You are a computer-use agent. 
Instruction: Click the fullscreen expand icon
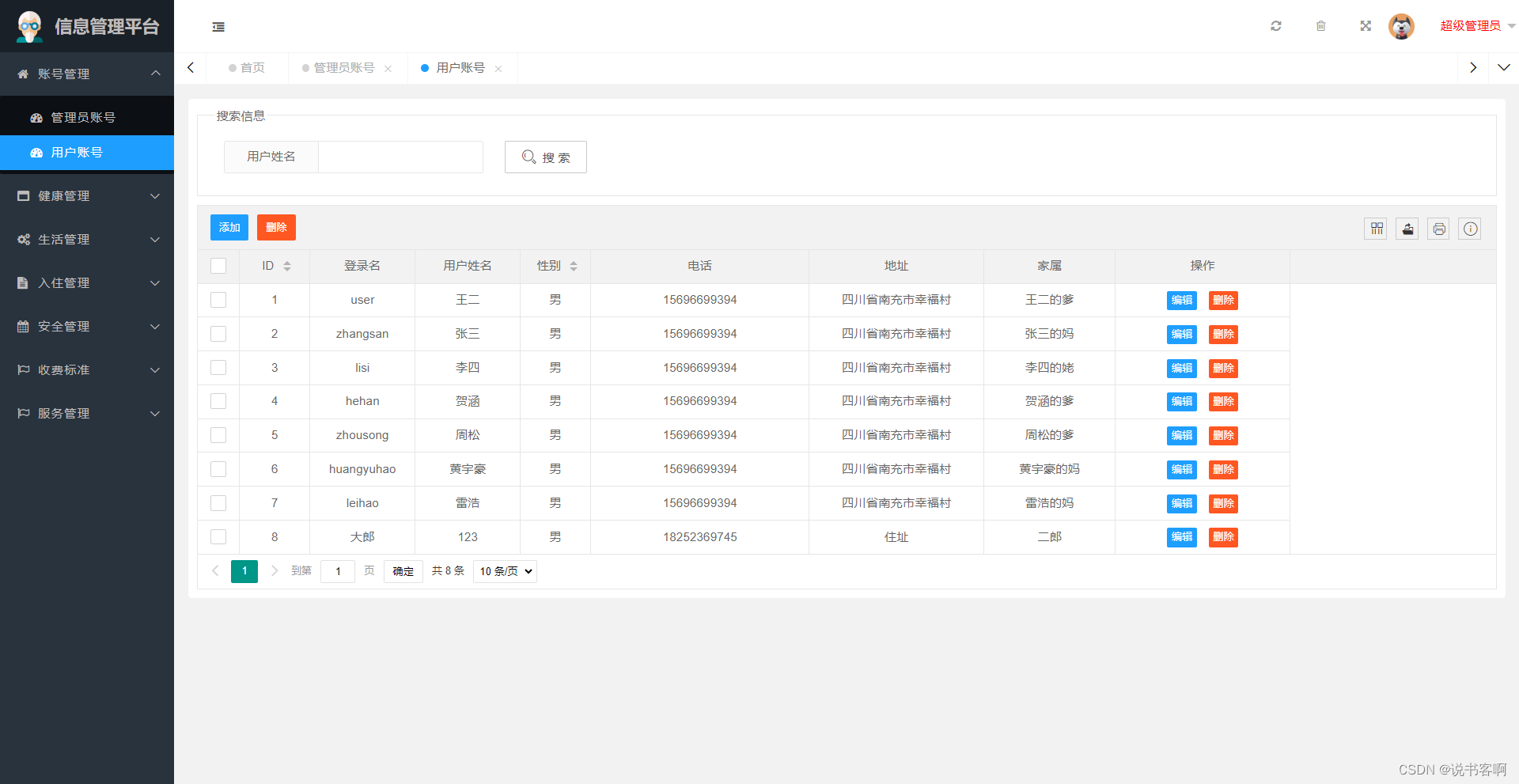(x=1366, y=26)
